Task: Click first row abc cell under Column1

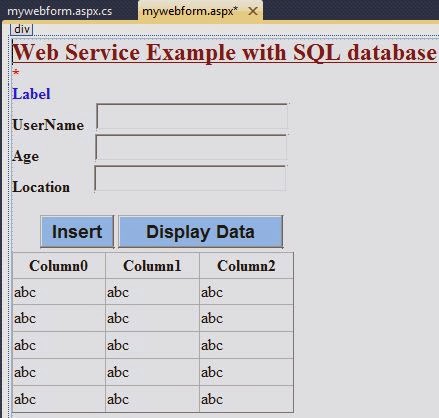Action: click(x=152, y=292)
